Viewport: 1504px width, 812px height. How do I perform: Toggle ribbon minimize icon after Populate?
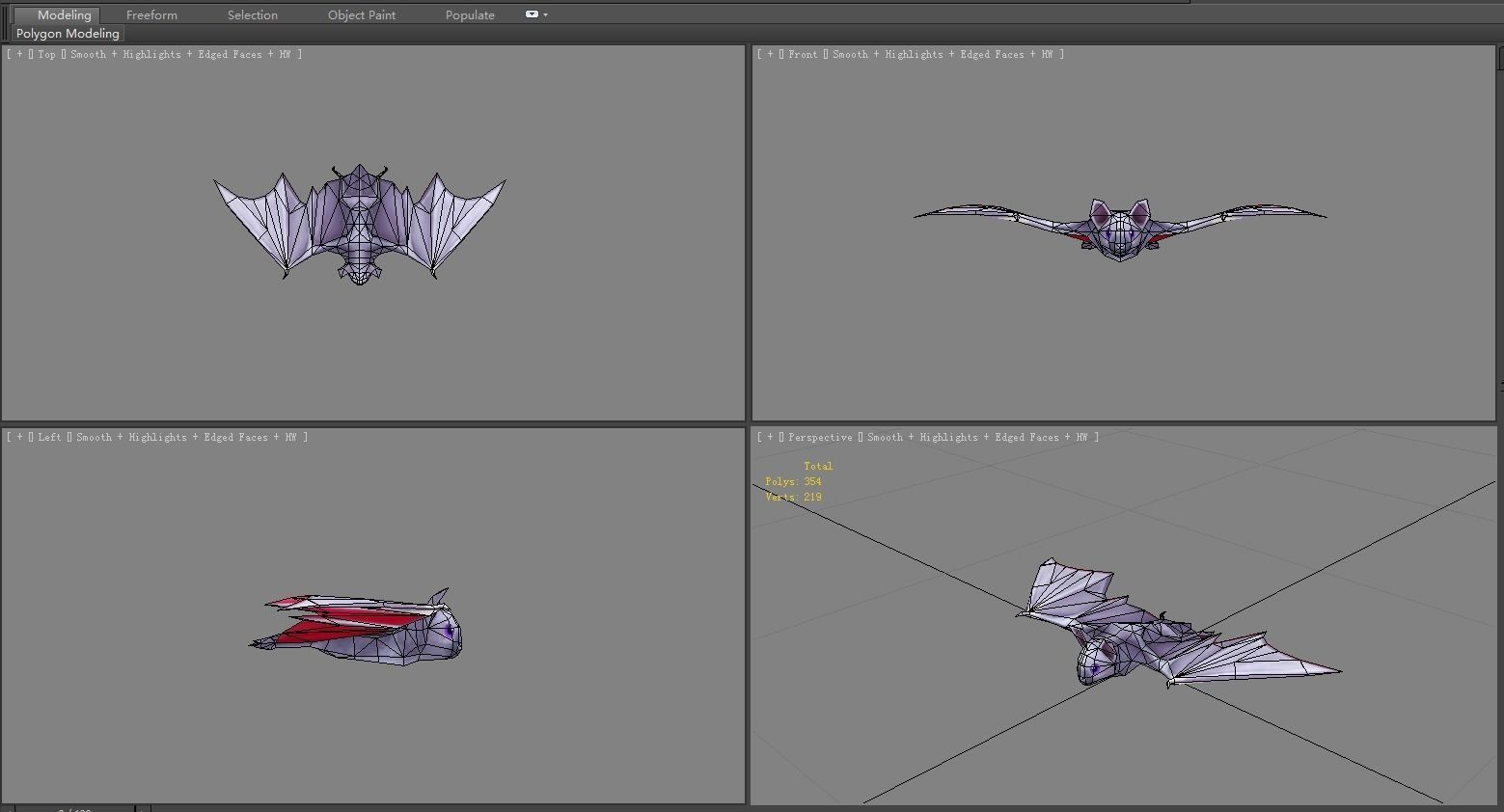(532, 14)
